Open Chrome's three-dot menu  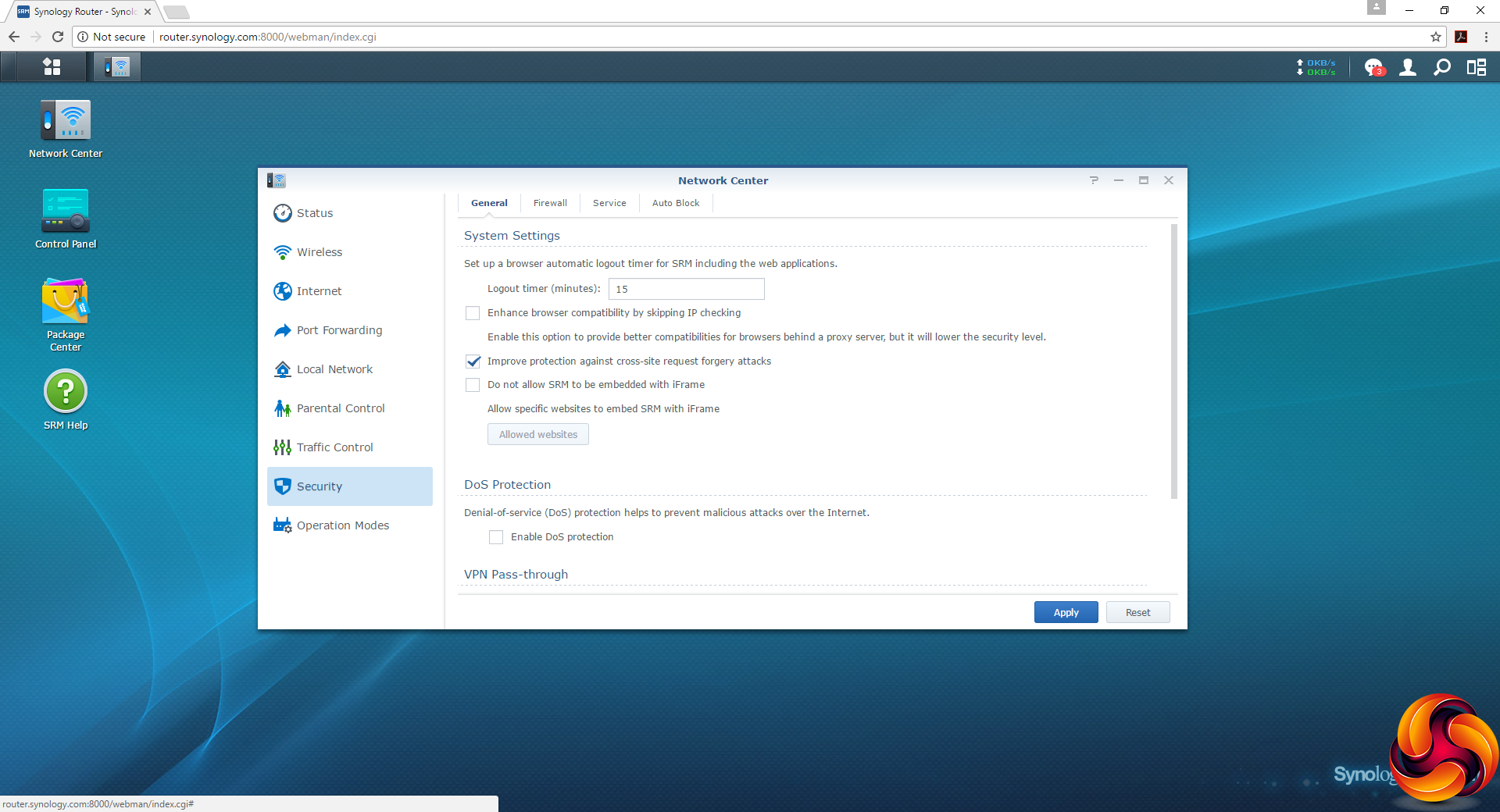coord(1486,37)
